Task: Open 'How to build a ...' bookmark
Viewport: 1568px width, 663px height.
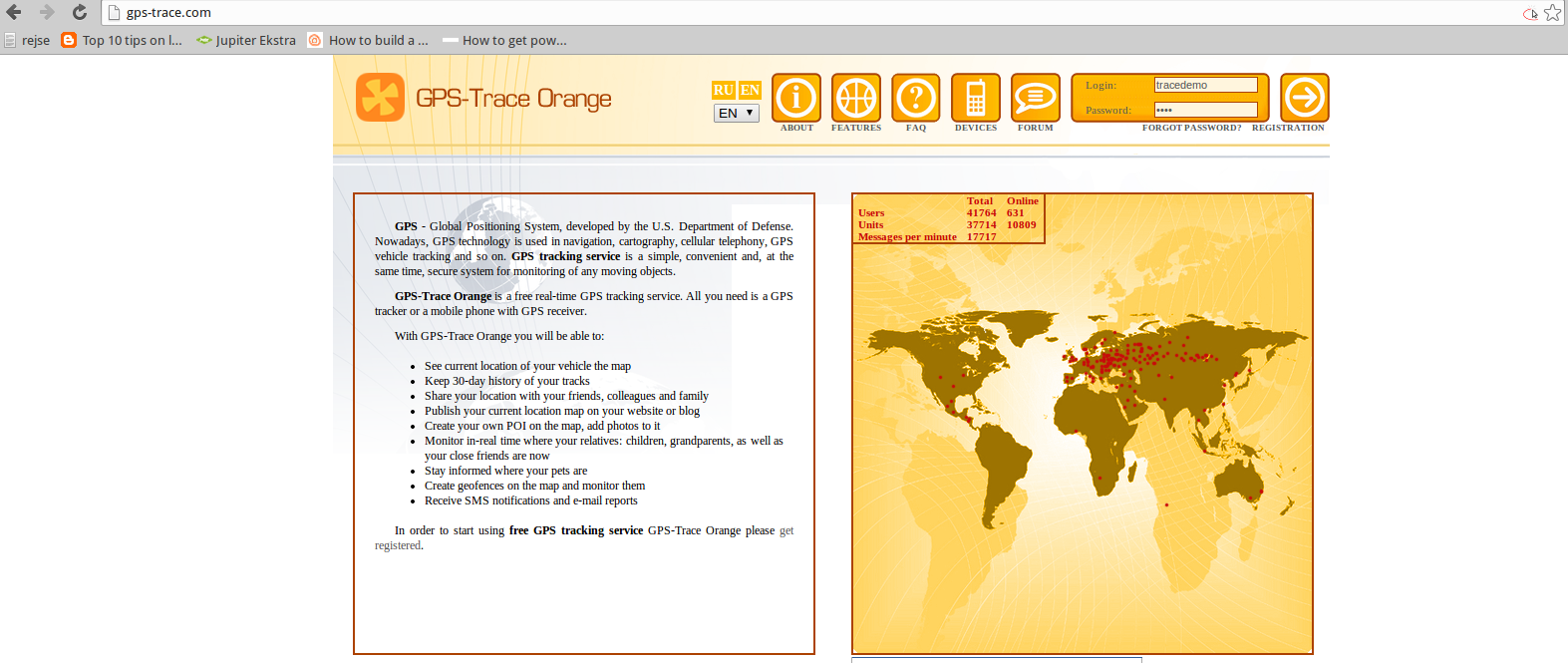Action: tap(368, 40)
